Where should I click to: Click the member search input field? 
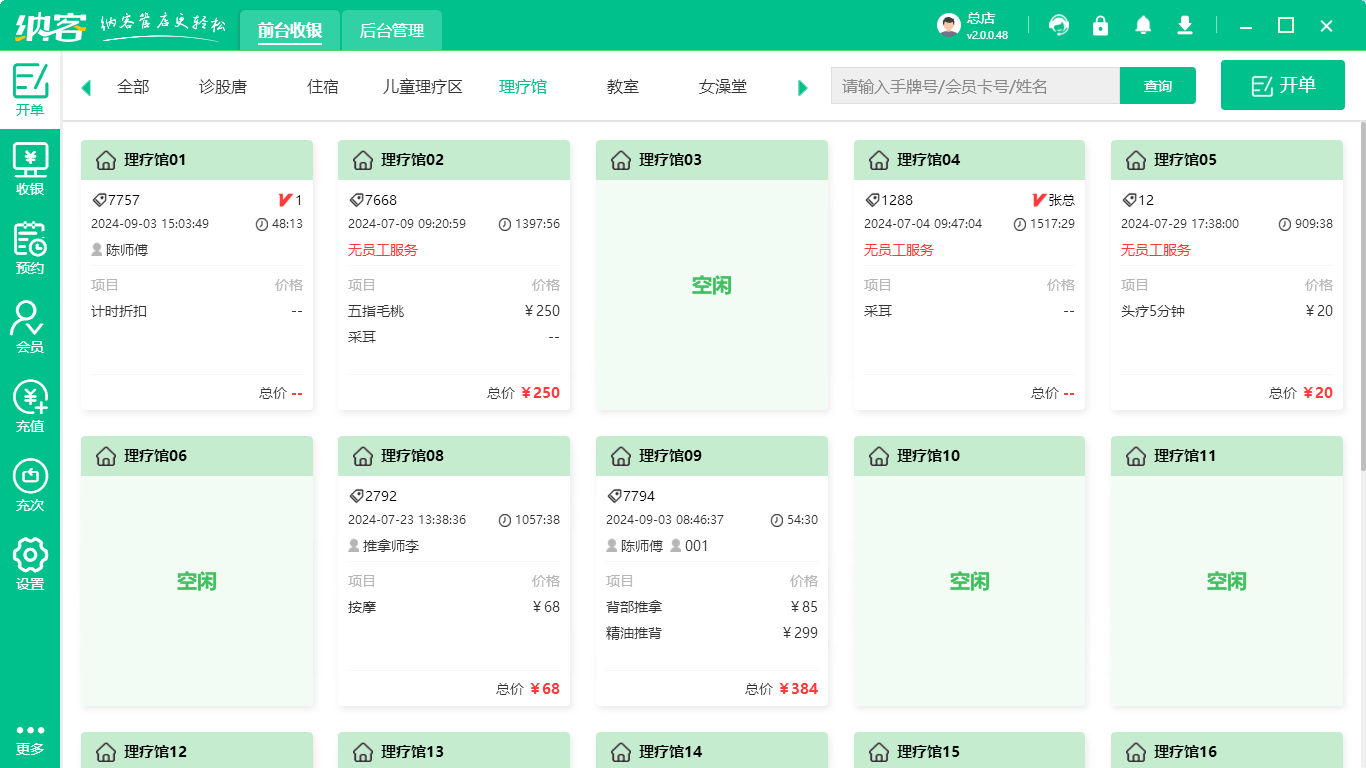975,85
